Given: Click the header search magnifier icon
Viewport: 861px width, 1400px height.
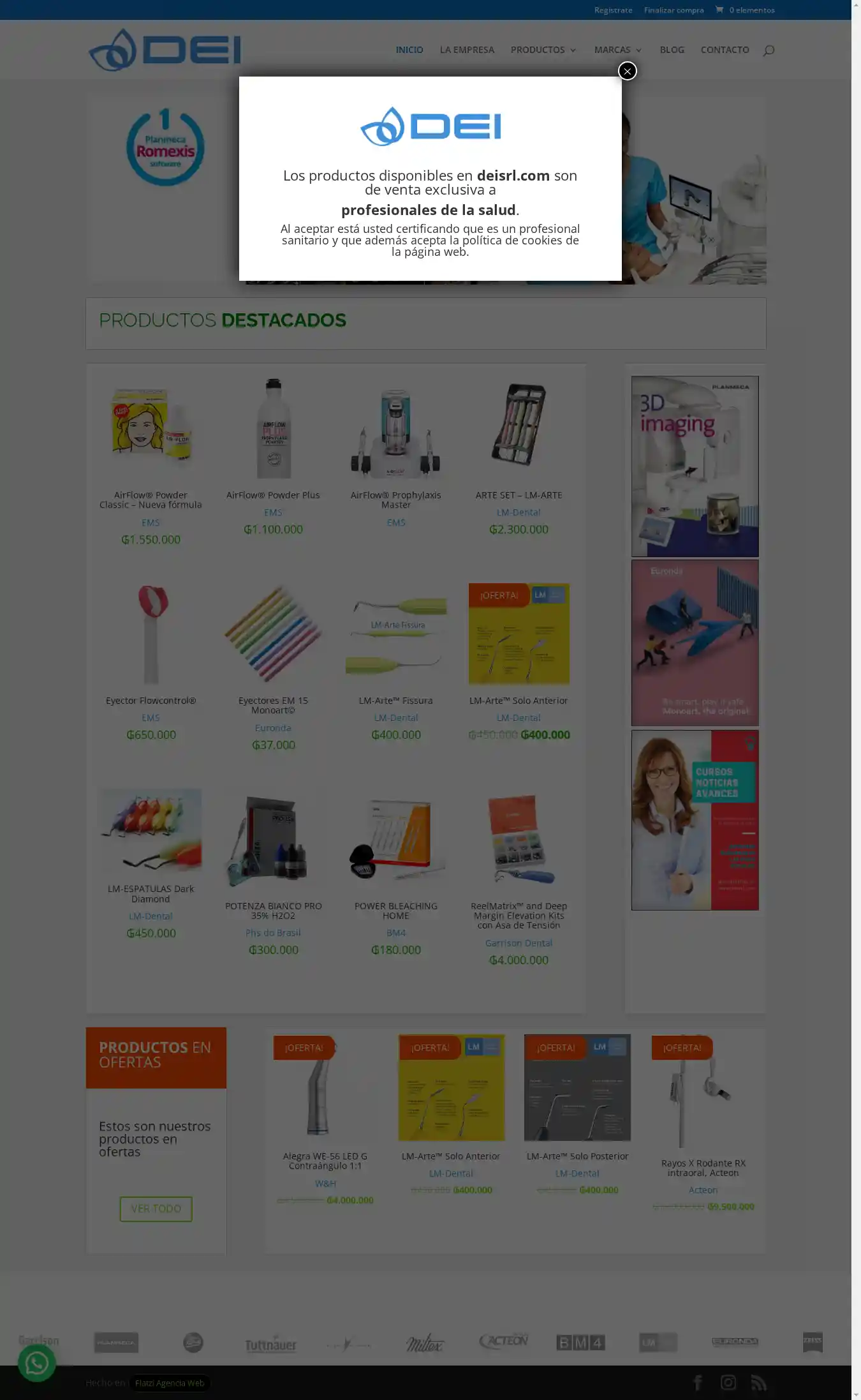Looking at the screenshot, I should click(769, 50).
